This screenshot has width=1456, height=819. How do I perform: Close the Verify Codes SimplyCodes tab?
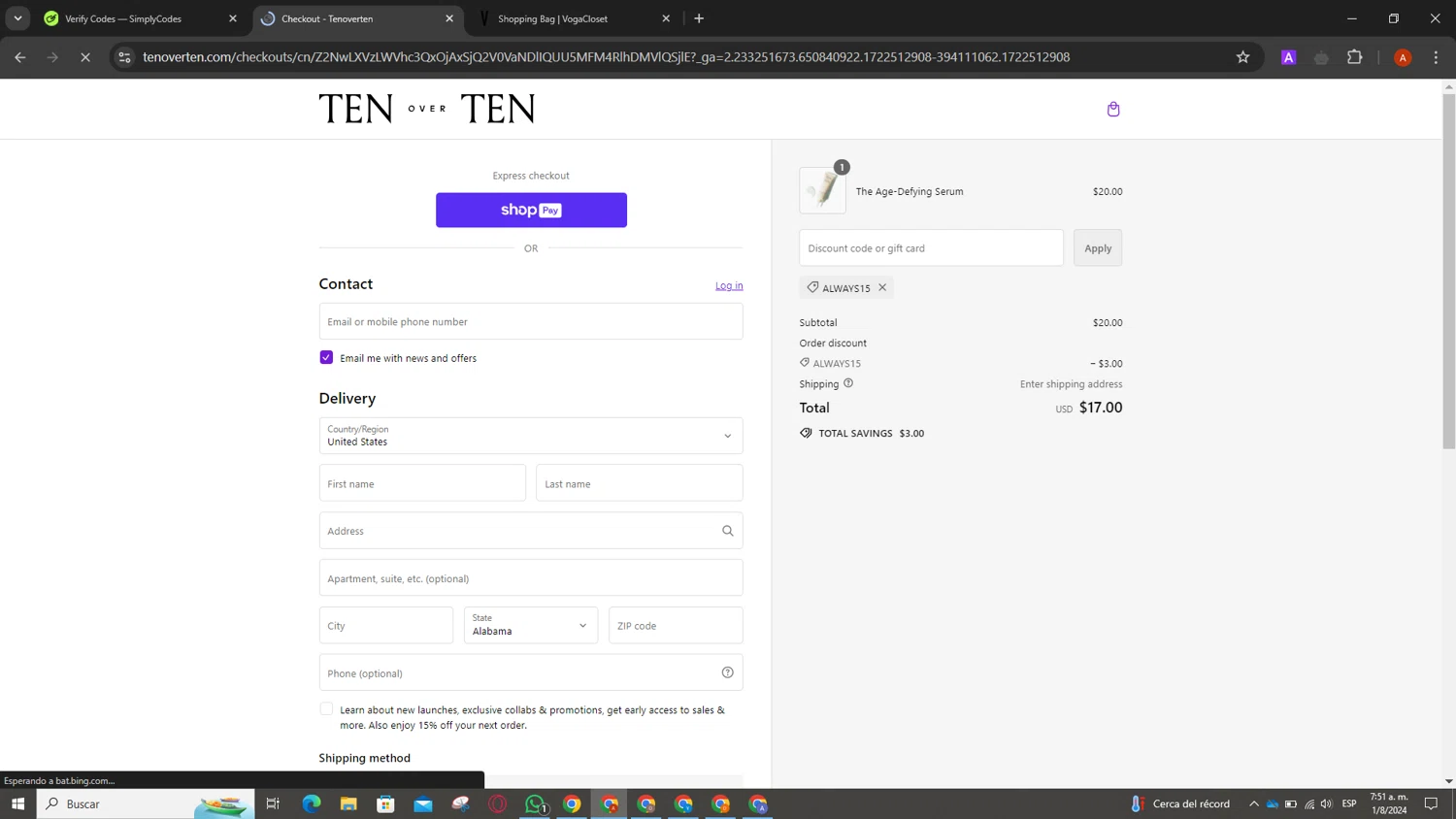233,18
